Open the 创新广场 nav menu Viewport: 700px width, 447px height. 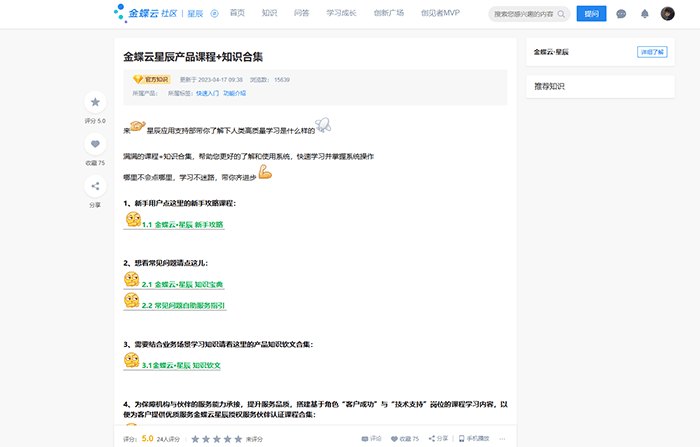point(389,13)
